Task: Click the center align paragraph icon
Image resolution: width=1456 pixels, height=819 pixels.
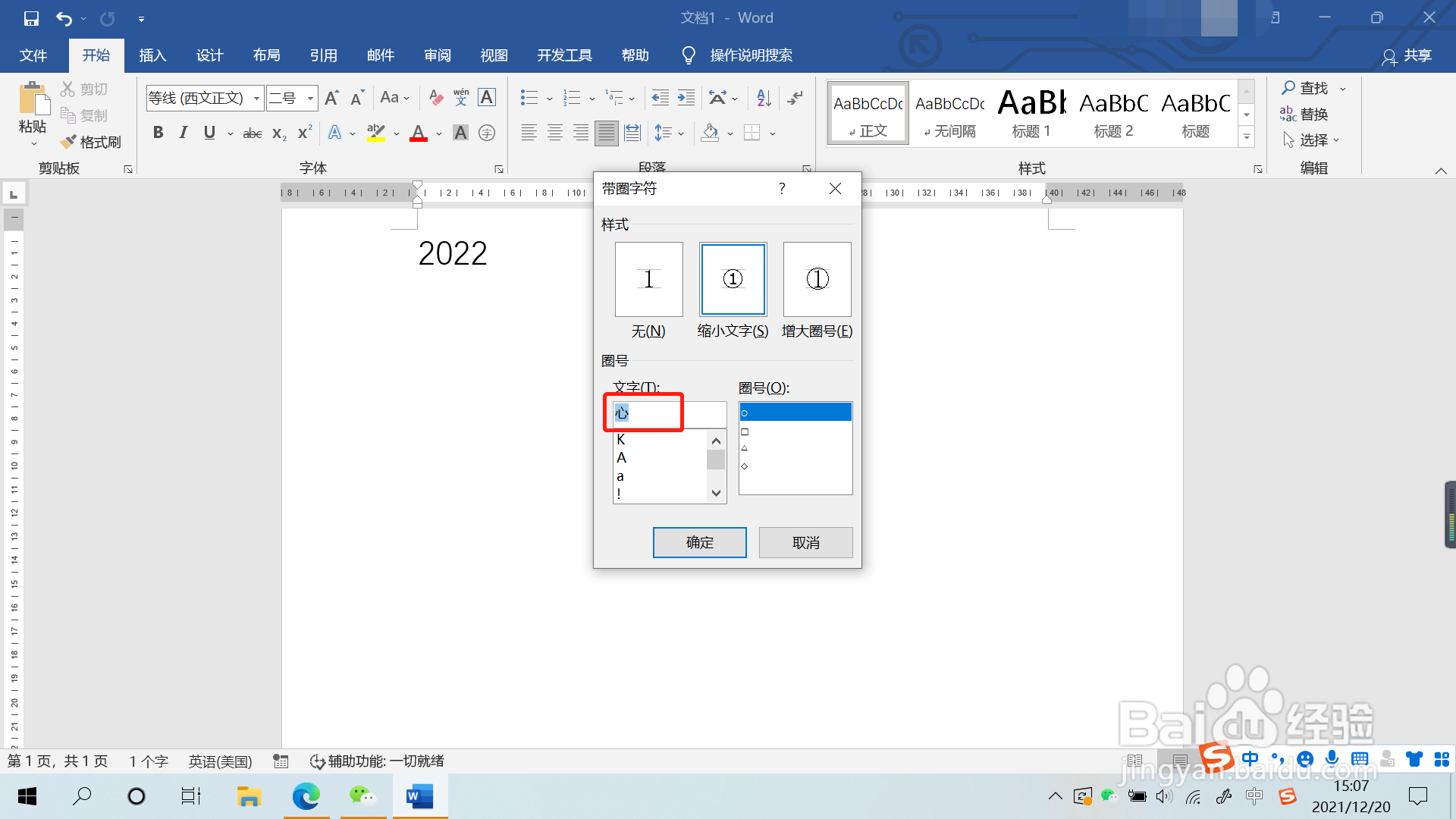Action: 555,133
